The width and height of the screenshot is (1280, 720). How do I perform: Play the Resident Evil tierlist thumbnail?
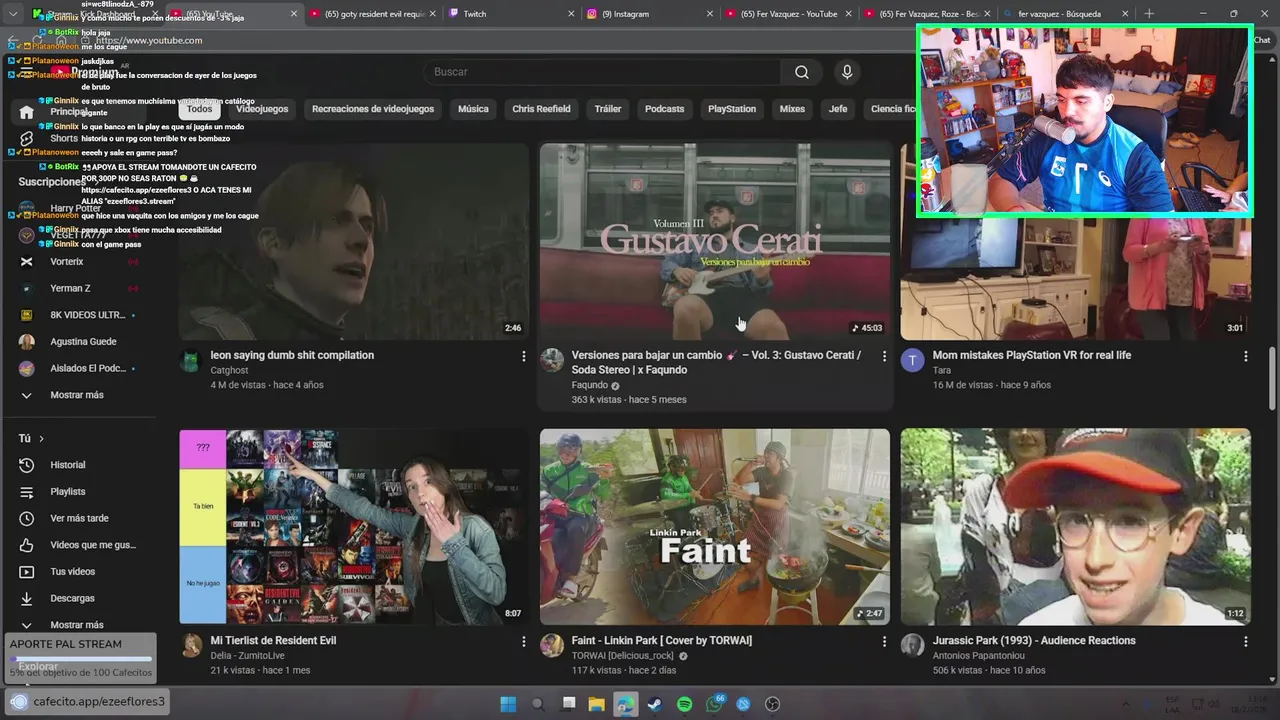point(354,527)
